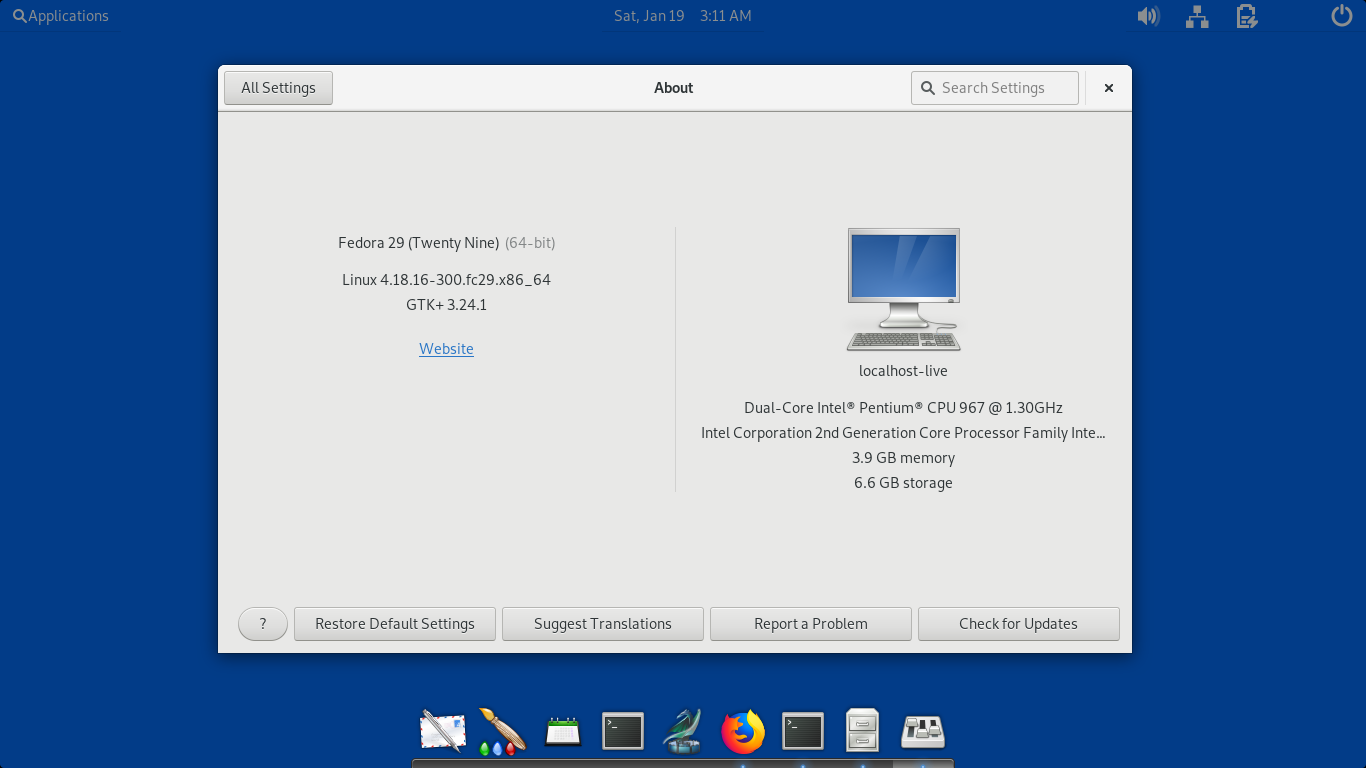Screen dimensions: 1366x768
Task: Open the Applications menu
Action: click(61, 16)
